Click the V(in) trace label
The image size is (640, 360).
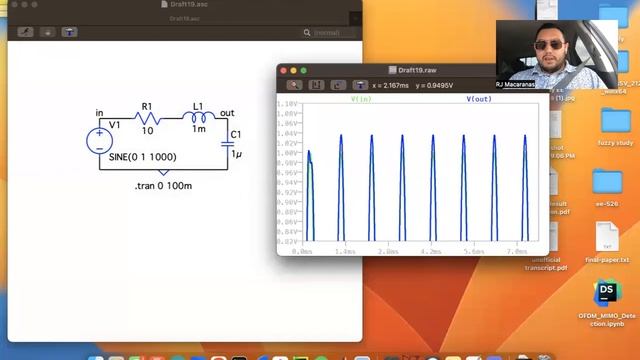tap(361, 99)
